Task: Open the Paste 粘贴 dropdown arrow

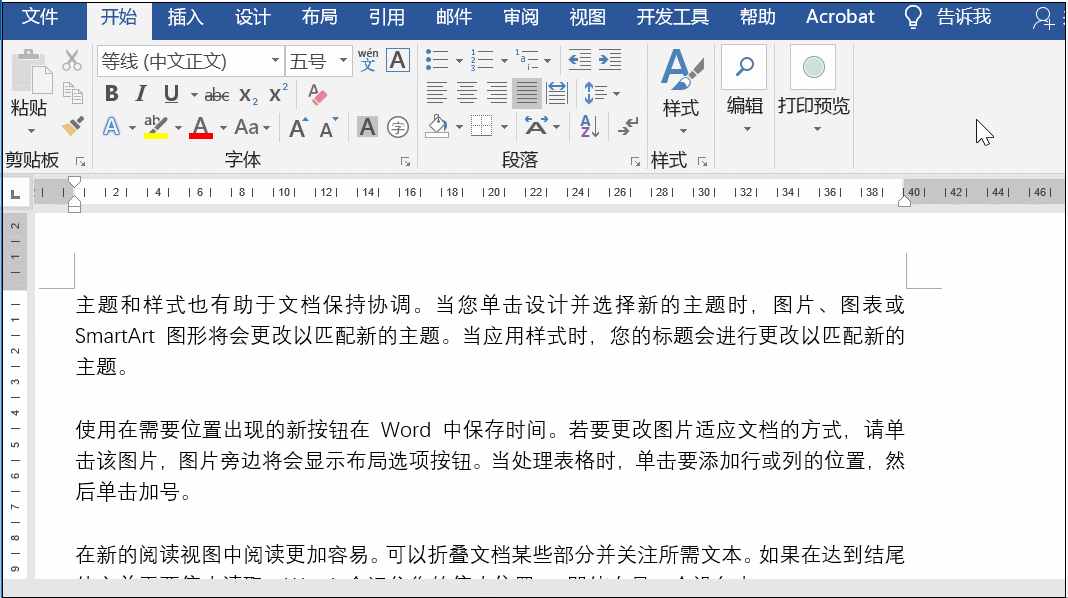Action: click(x=31, y=131)
